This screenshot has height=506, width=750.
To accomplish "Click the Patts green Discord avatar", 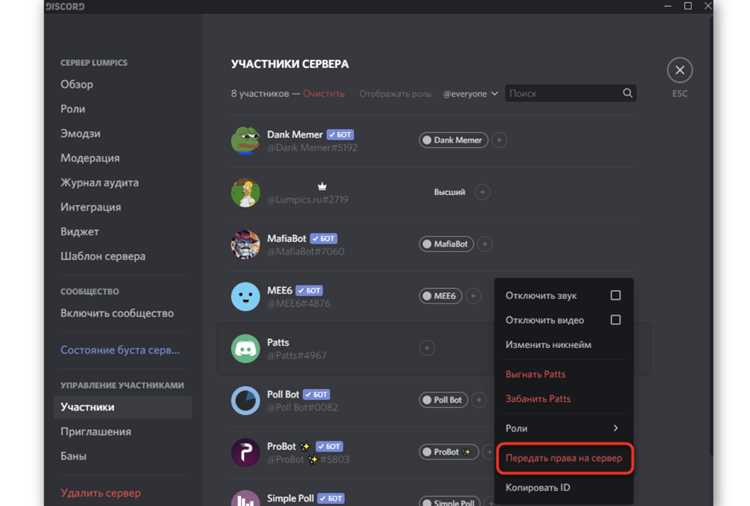I will 245,349.
